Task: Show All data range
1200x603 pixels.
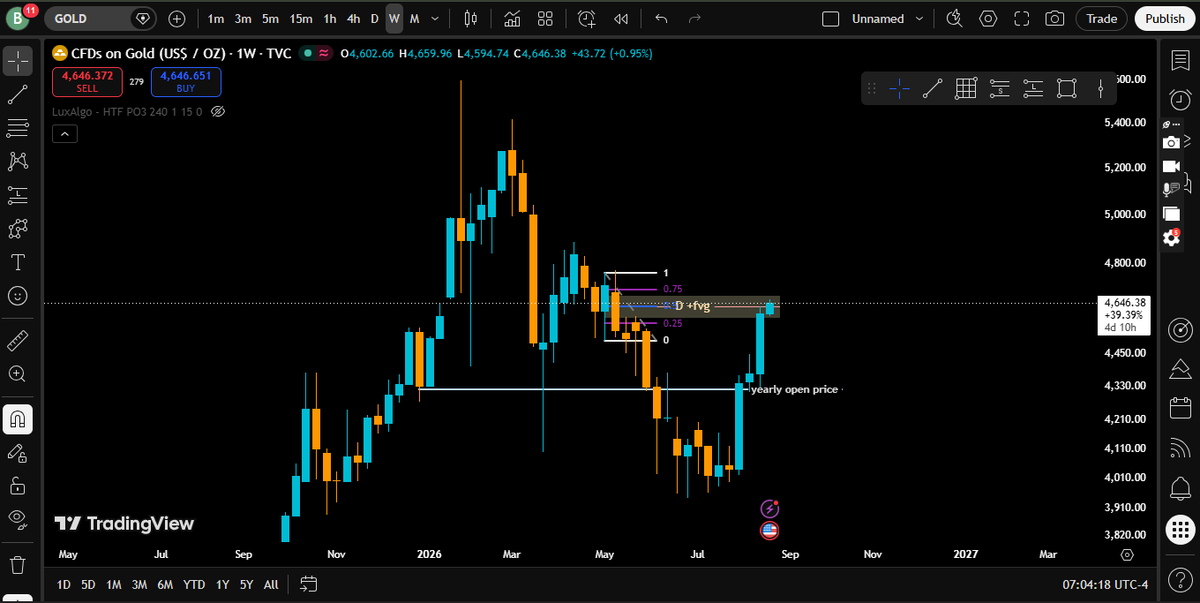Action: [271, 584]
